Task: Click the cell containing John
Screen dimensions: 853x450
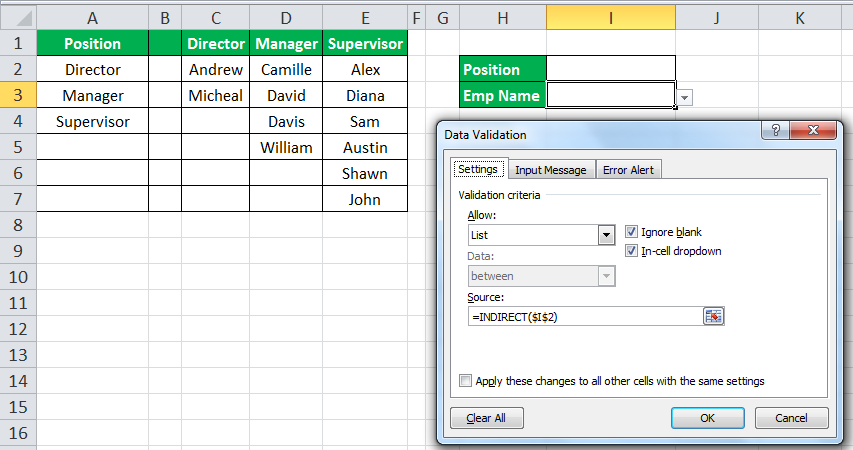Action: pos(365,199)
